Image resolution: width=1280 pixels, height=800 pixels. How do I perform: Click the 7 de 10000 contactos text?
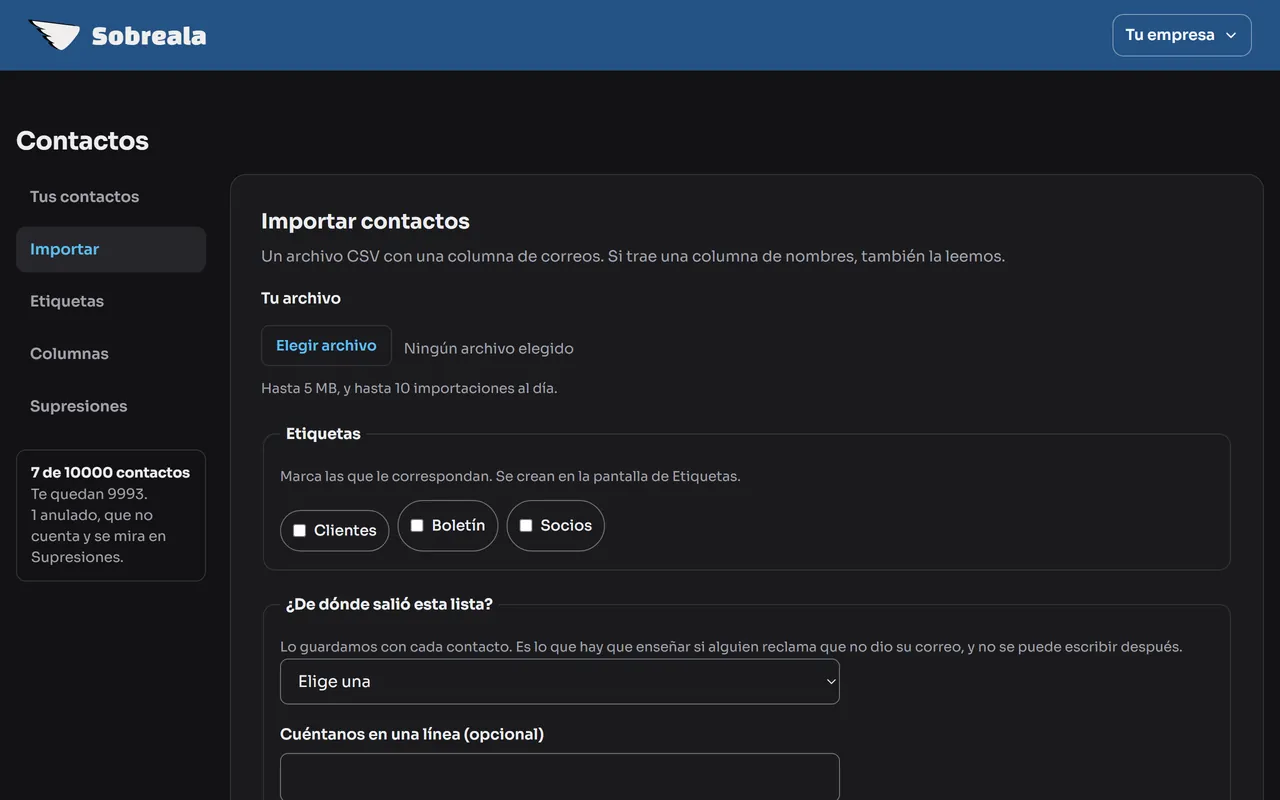(x=110, y=472)
